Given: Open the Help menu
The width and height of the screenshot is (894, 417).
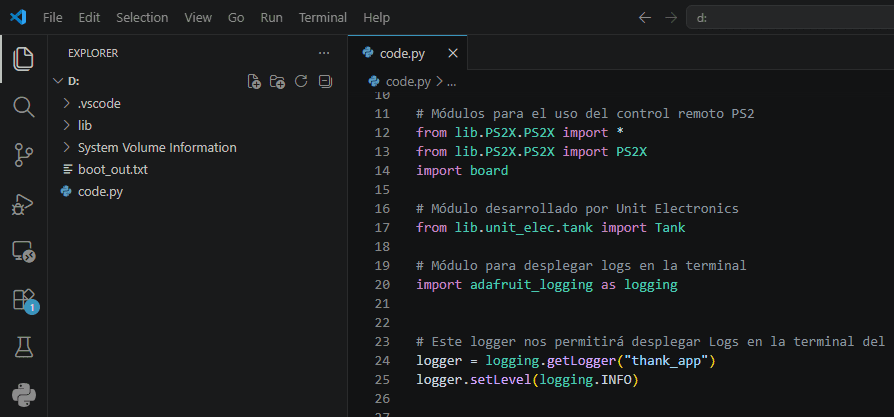Looking at the screenshot, I should (x=376, y=18).
